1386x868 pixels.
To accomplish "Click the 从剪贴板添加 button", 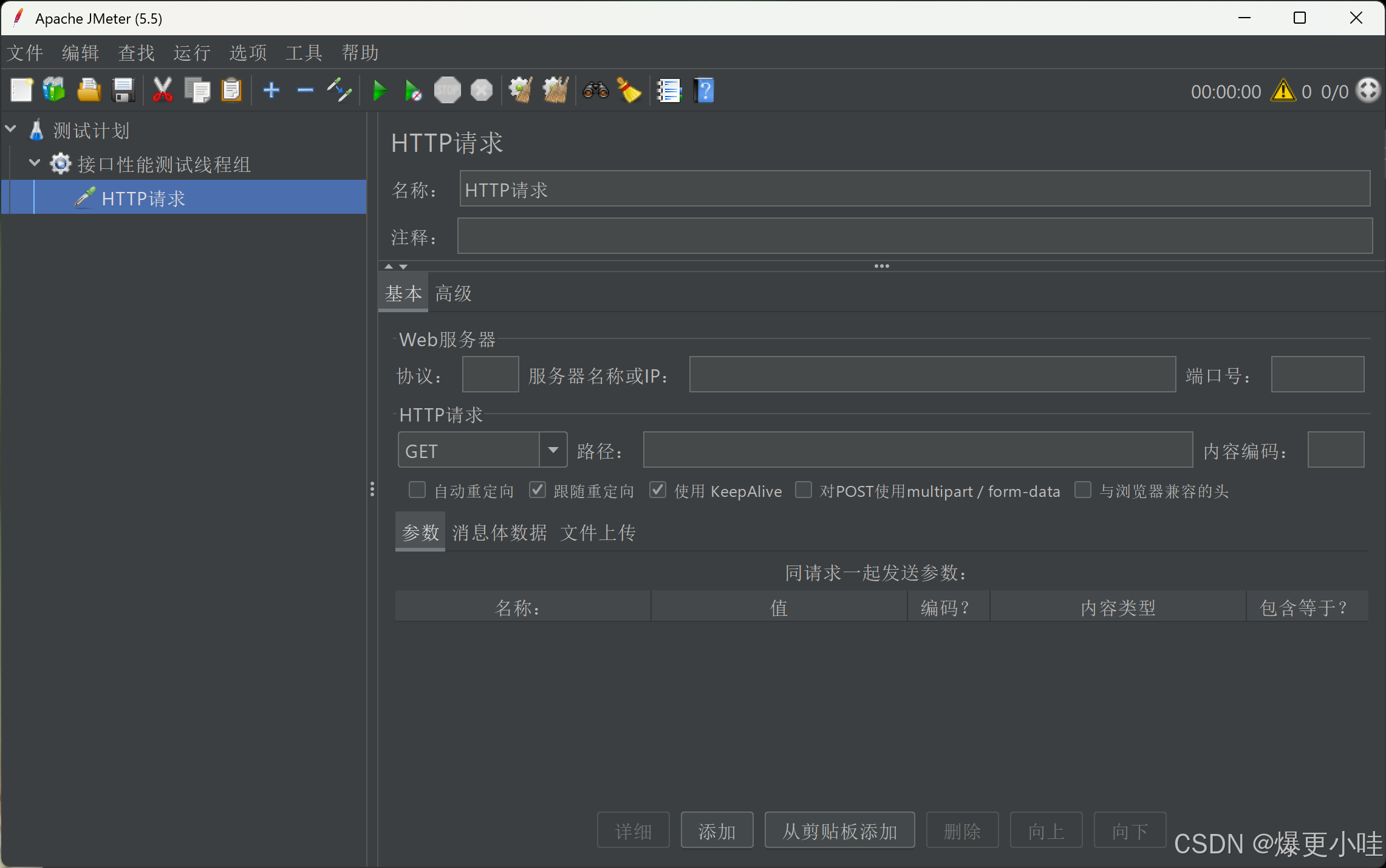I will pyautogui.click(x=839, y=830).
